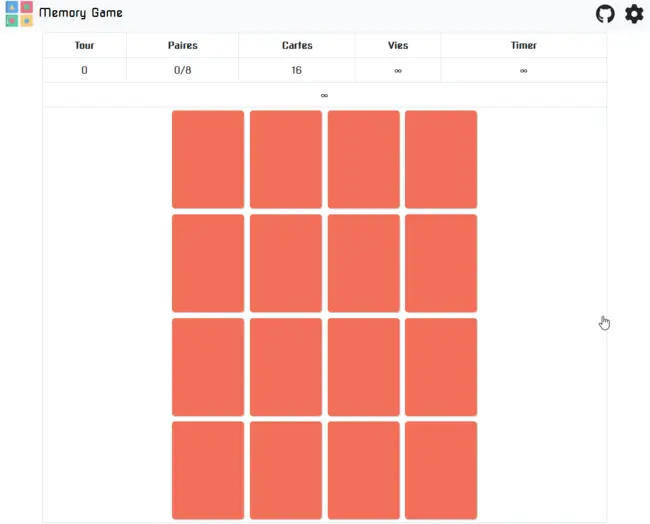Flip the second card in second row
650x524 pixels.
(x=286, y=263)
